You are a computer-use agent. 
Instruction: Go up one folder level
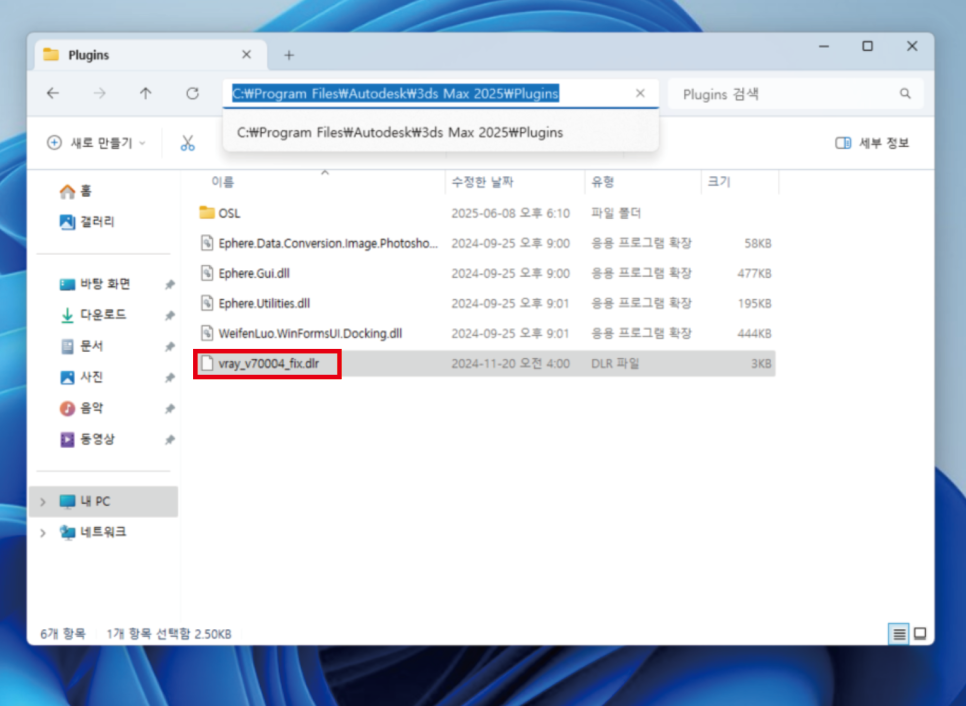tap(145, 94)
